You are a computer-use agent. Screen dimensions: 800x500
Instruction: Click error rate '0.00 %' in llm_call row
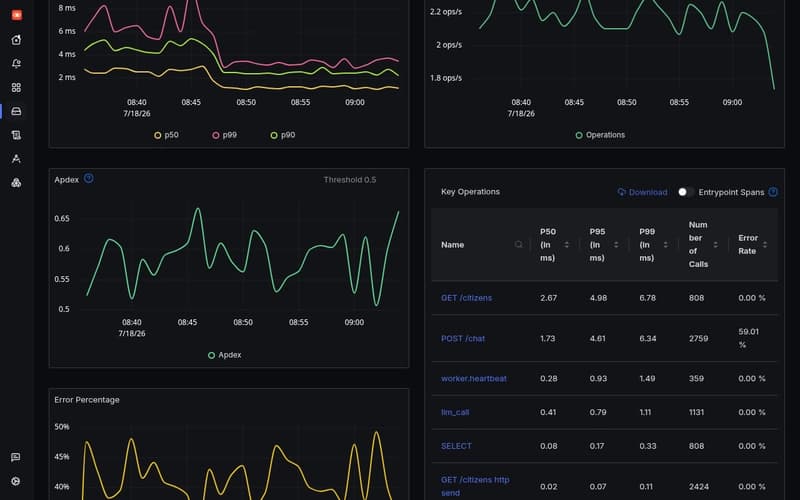(752, 412)
